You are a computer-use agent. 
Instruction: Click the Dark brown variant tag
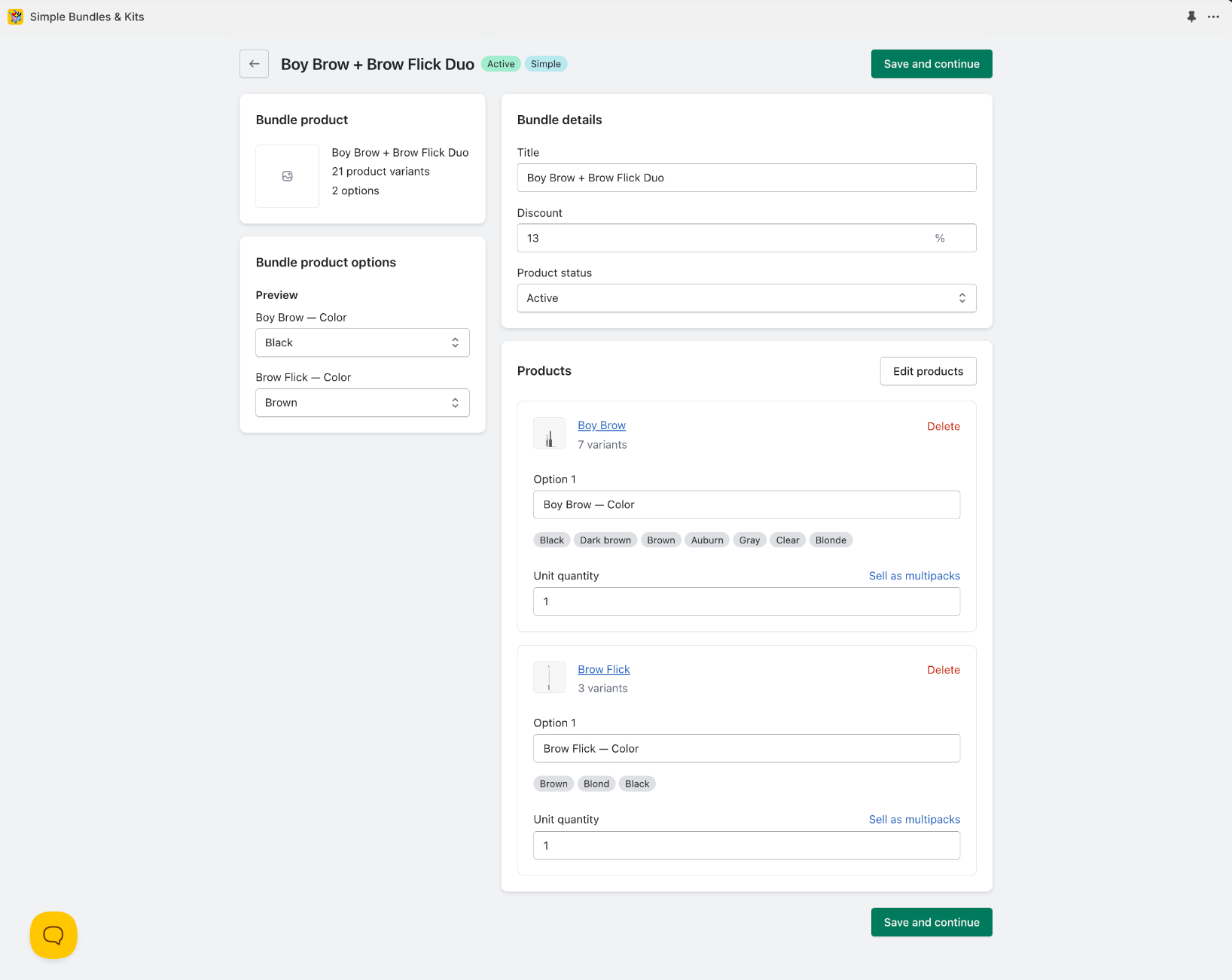tap(605, 540)
